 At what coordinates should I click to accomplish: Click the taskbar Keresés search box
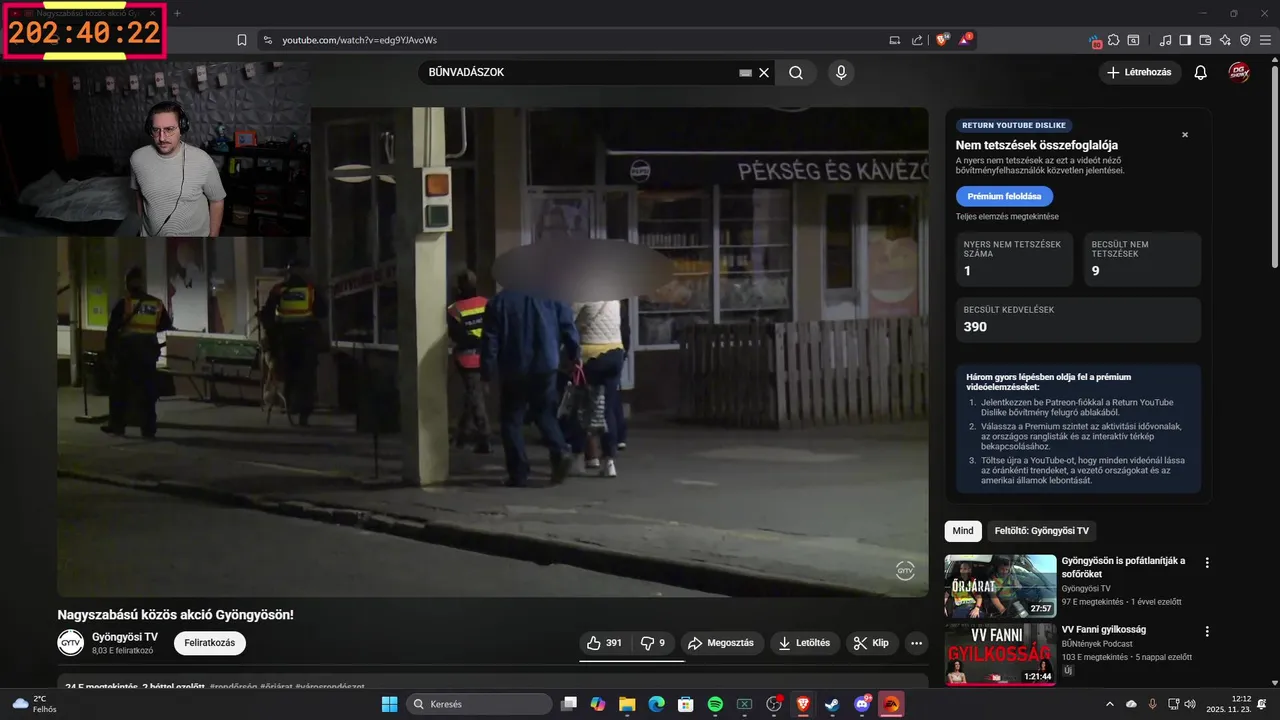coord(479,704)
